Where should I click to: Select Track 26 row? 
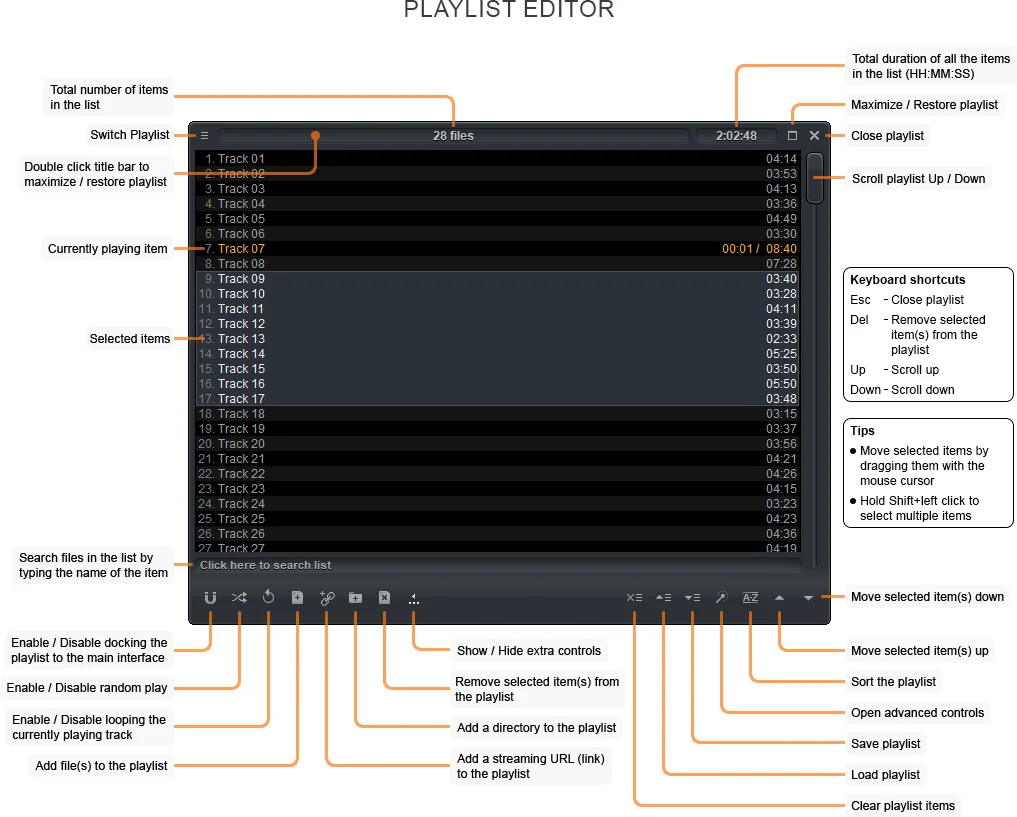pyautogui.click(x=497, y=534)
